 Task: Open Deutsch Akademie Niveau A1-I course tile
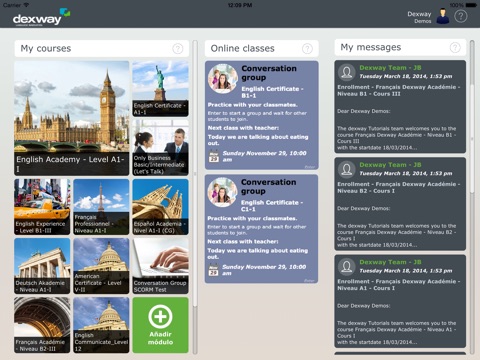point(42,266)
